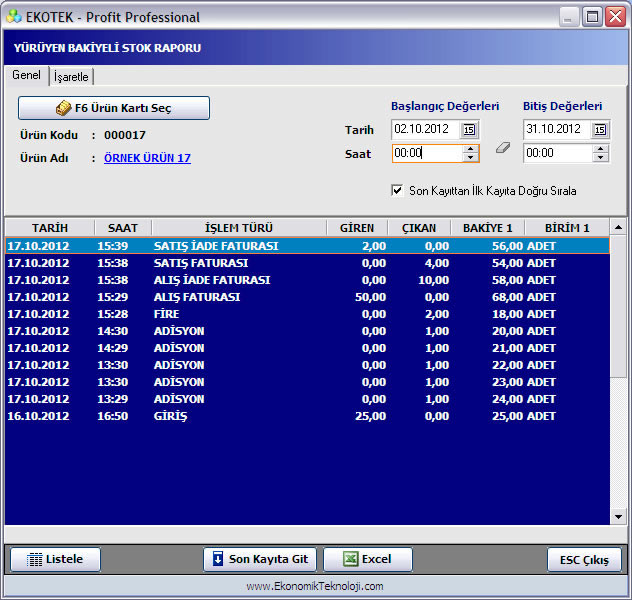
Task: Maximize the Profit Professional window
Action: 592,17
